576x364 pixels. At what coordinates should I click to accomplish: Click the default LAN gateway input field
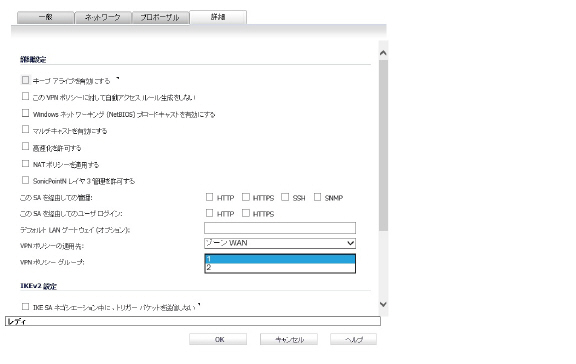280,228
